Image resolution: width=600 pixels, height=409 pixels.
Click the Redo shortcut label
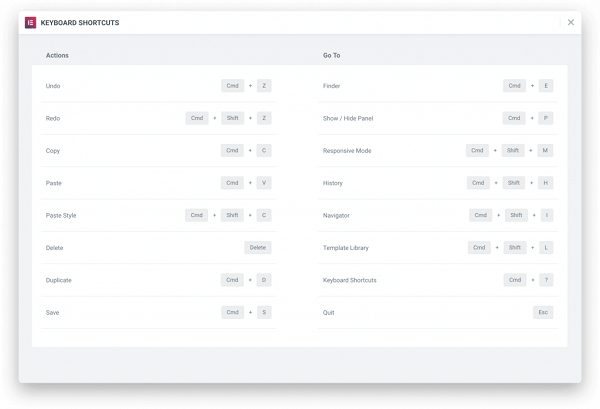pyautogui.click(x=53, y=118)
